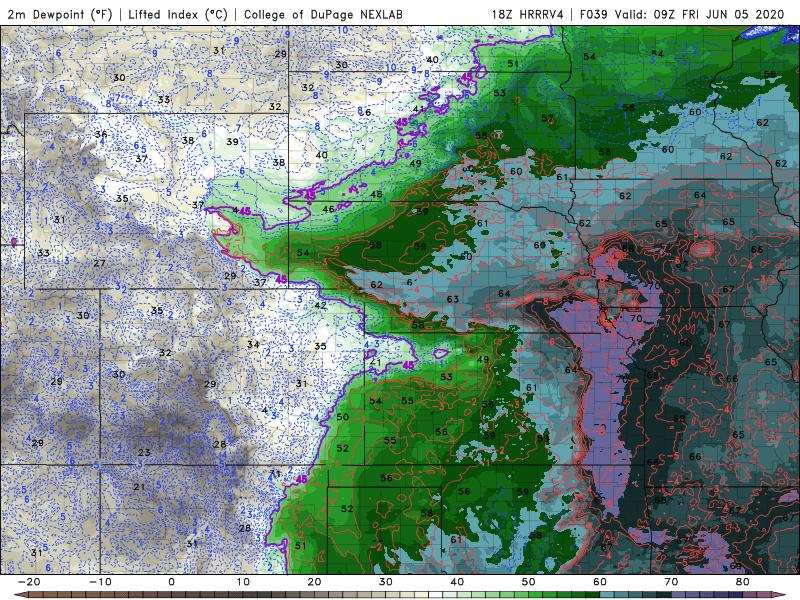Click the '0' color scale label
Screen dimensions: 800x600
(x=171, y=582)
